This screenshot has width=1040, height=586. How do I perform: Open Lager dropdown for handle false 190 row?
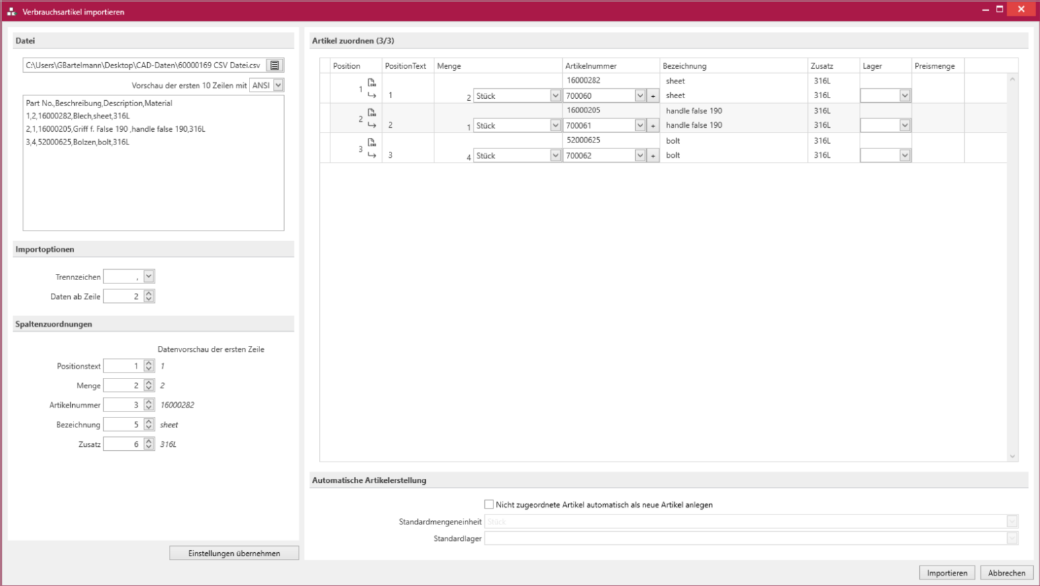tap(905, 125)
